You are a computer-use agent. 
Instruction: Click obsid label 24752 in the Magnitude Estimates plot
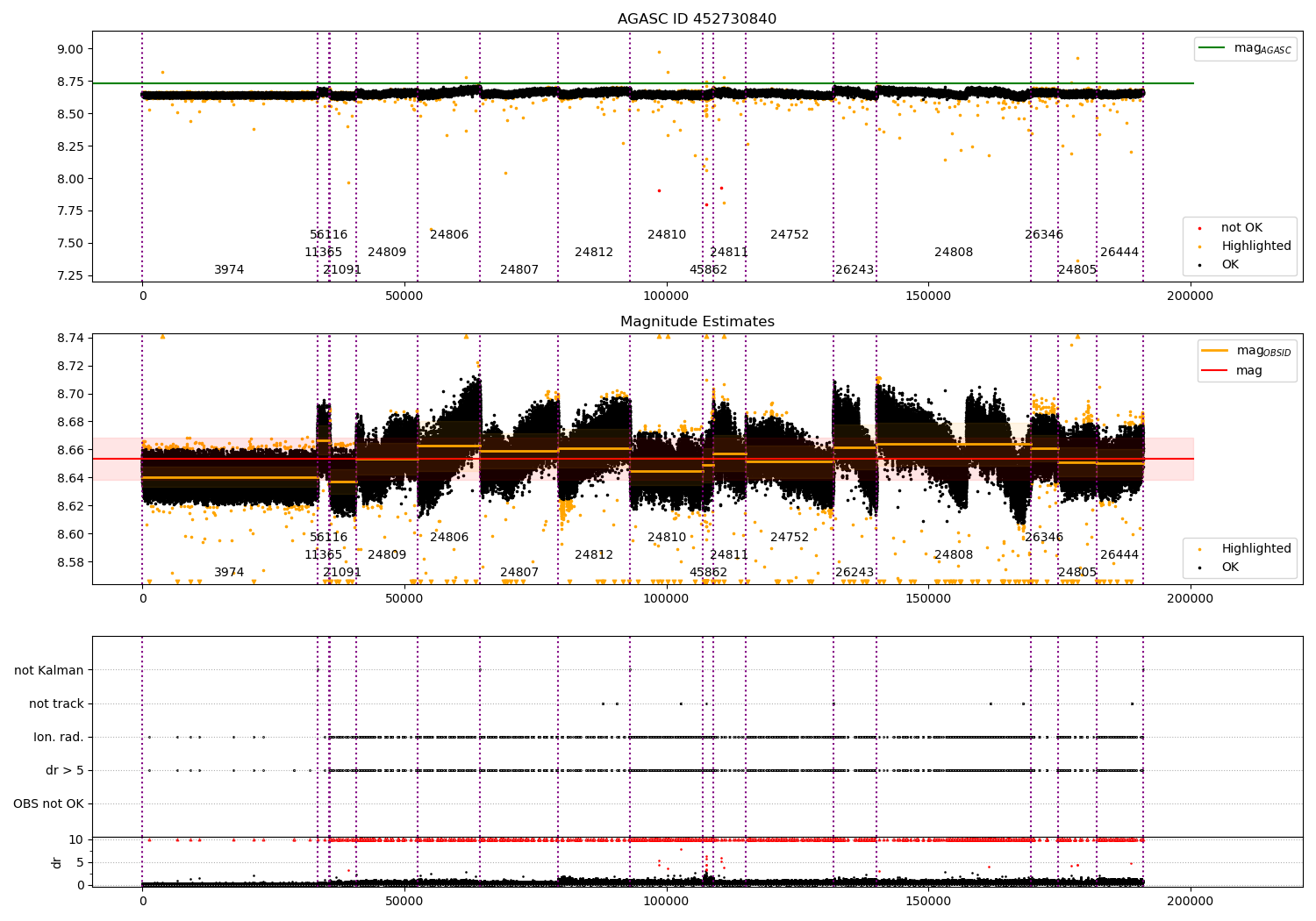coord(790,538)
